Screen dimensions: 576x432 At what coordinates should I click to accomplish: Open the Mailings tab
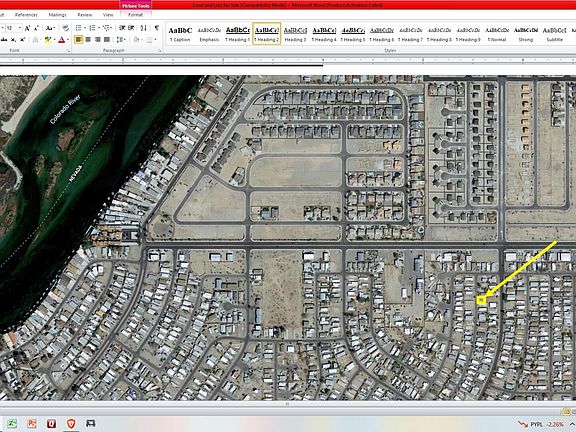[x=57, y=15]
